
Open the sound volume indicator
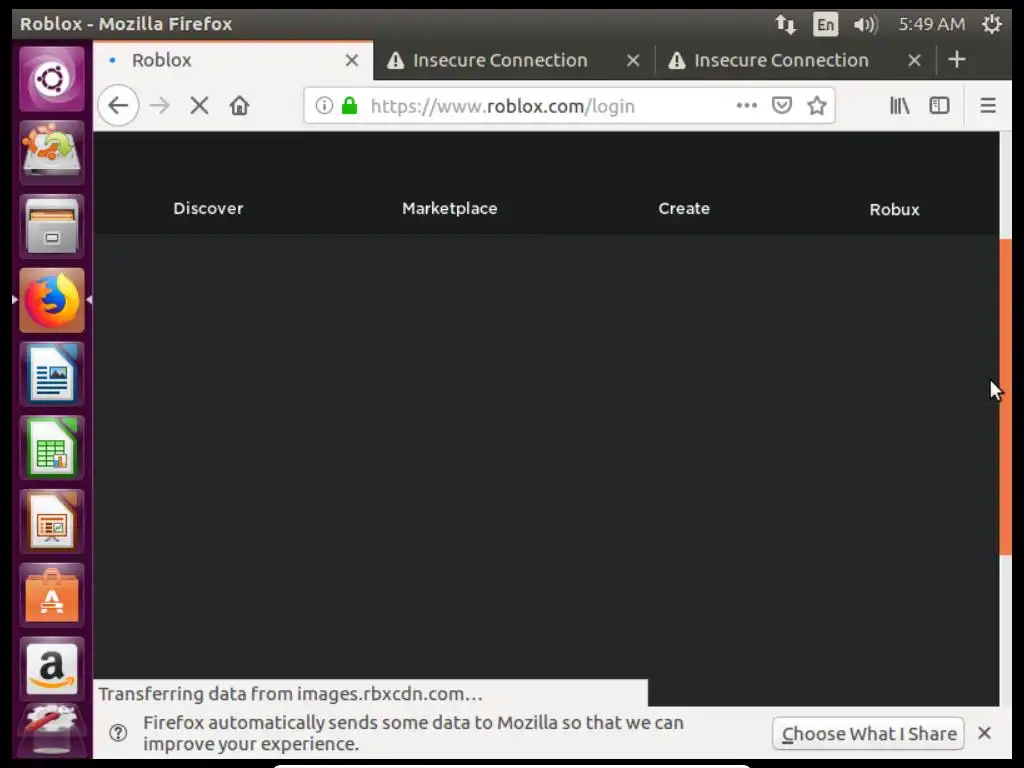click(866, 24)
